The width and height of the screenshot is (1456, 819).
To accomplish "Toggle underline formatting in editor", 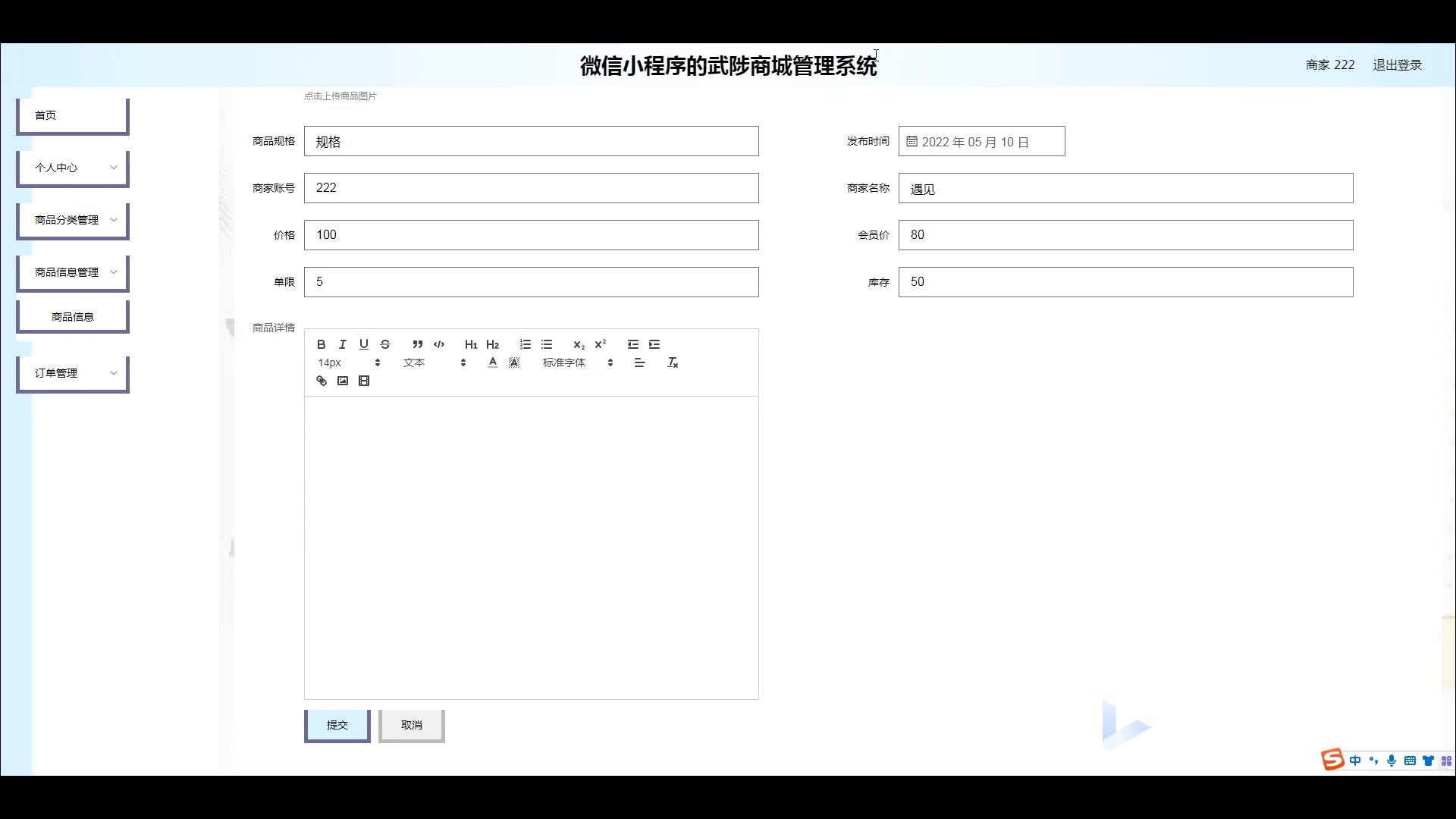I will pyautogui.click(x=363, y=344).
